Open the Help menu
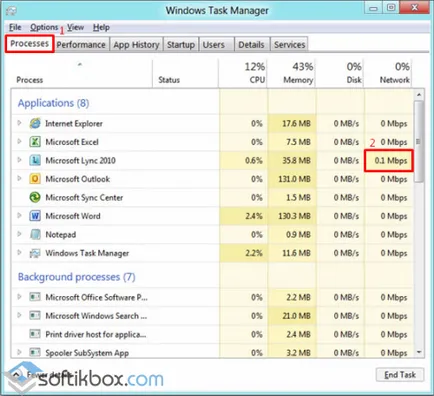 click(x=101, y=27)
